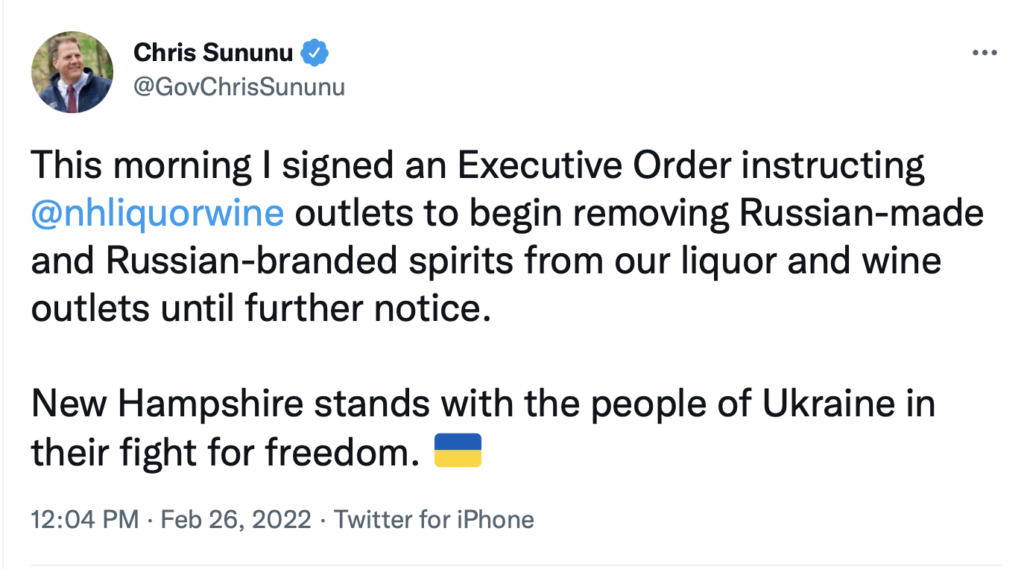Image resolution: width=1024 pixels, height=569 pixels.
Task: Open the Twitter for iPhone source link
Action: tap(434, 520)
